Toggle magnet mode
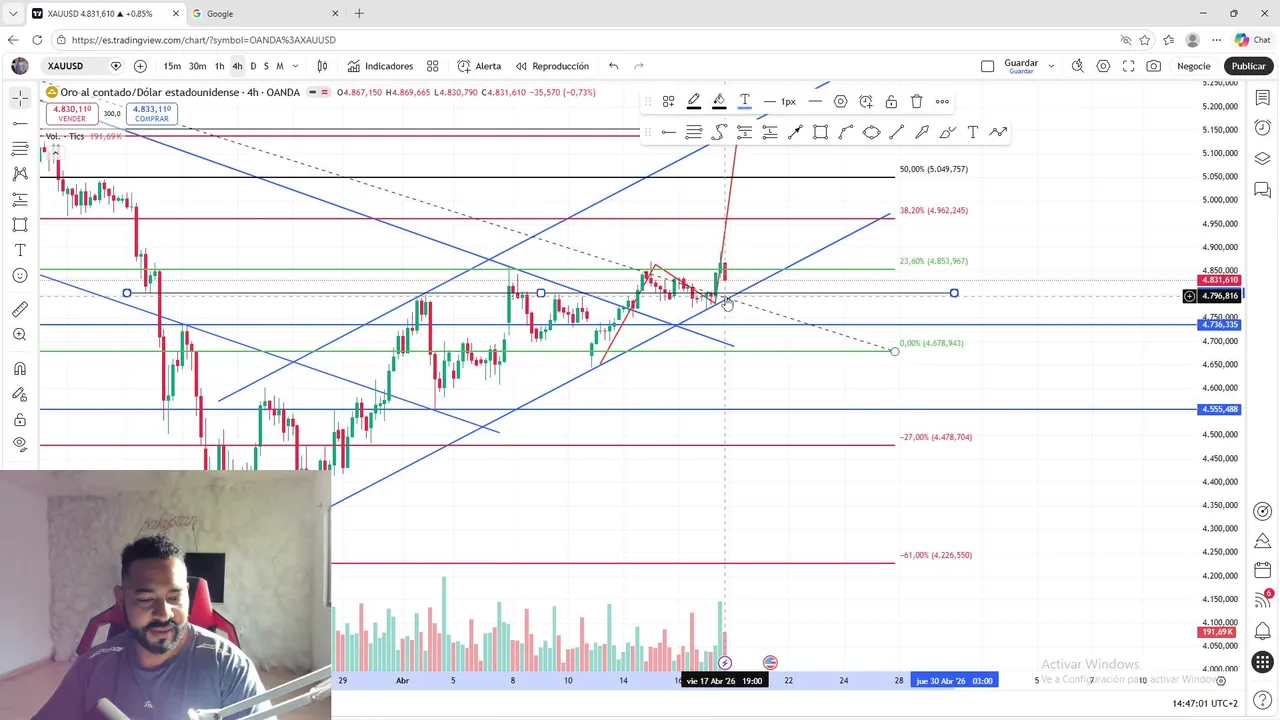Image resolution: width=1280 pixels, height=720 pixels. tap(20, 369)
